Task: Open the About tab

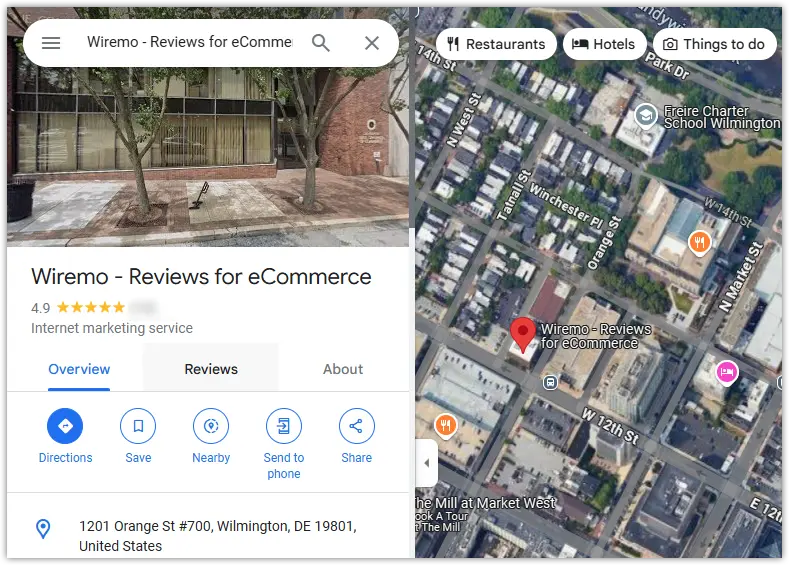Action: point(343,369)
